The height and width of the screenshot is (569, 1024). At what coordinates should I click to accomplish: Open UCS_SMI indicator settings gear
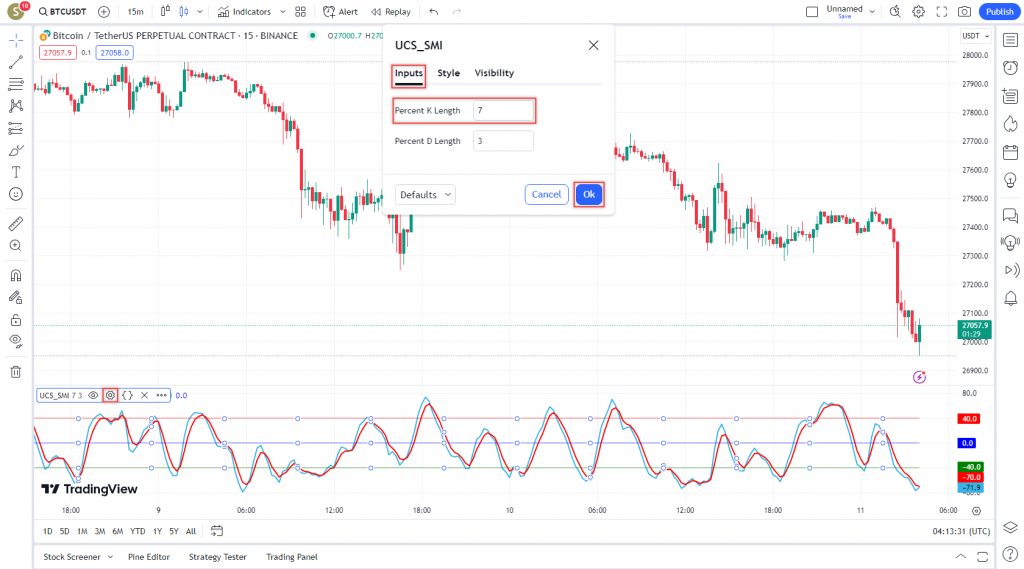110,395
